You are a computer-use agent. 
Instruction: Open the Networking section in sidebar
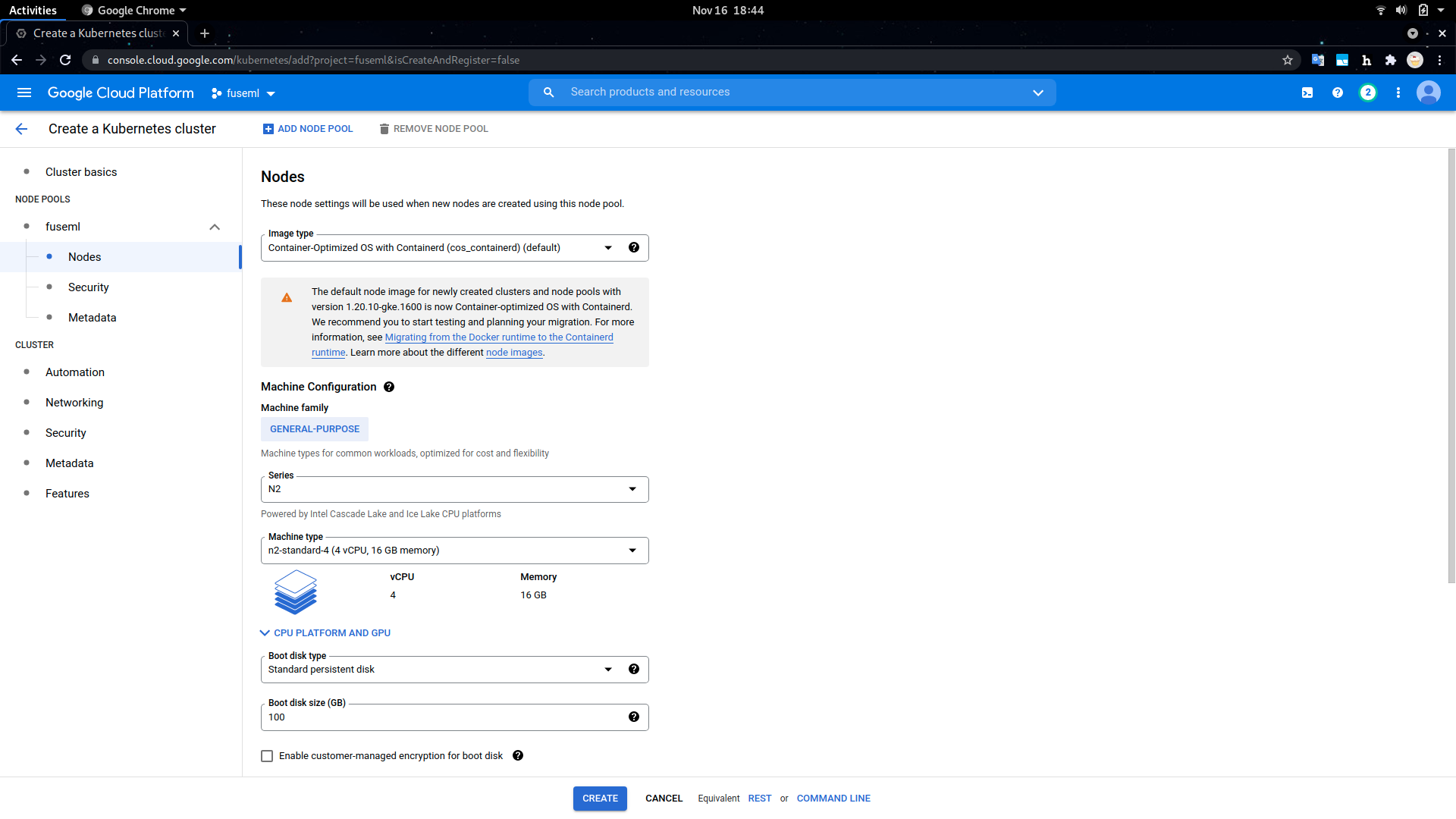(74, 403)
